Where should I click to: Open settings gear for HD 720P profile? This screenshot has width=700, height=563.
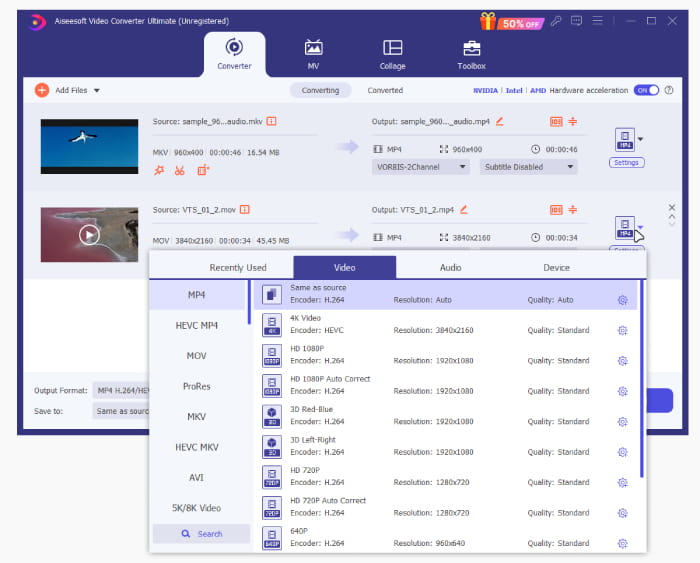pyautogui.click(x=622, y=482)
